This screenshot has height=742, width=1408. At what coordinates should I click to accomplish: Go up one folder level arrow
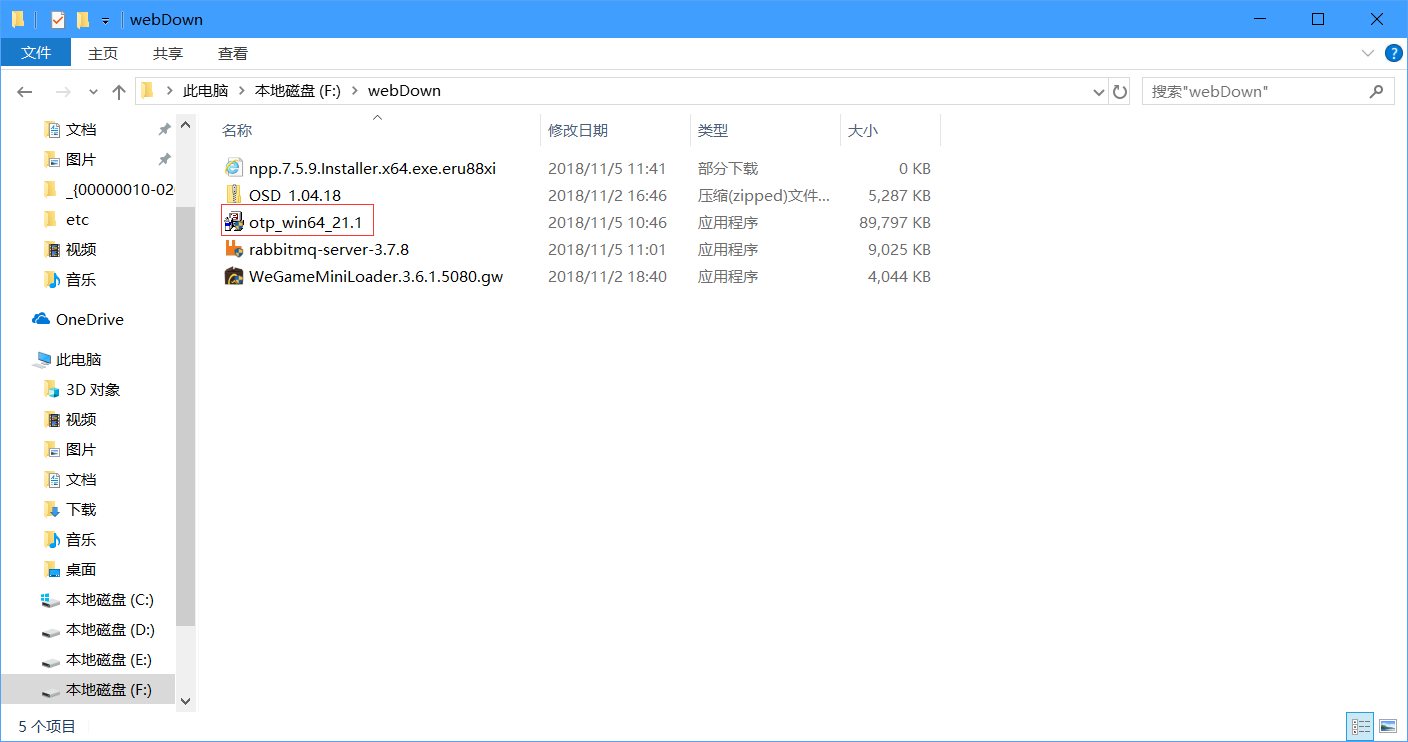coord(119,91)
